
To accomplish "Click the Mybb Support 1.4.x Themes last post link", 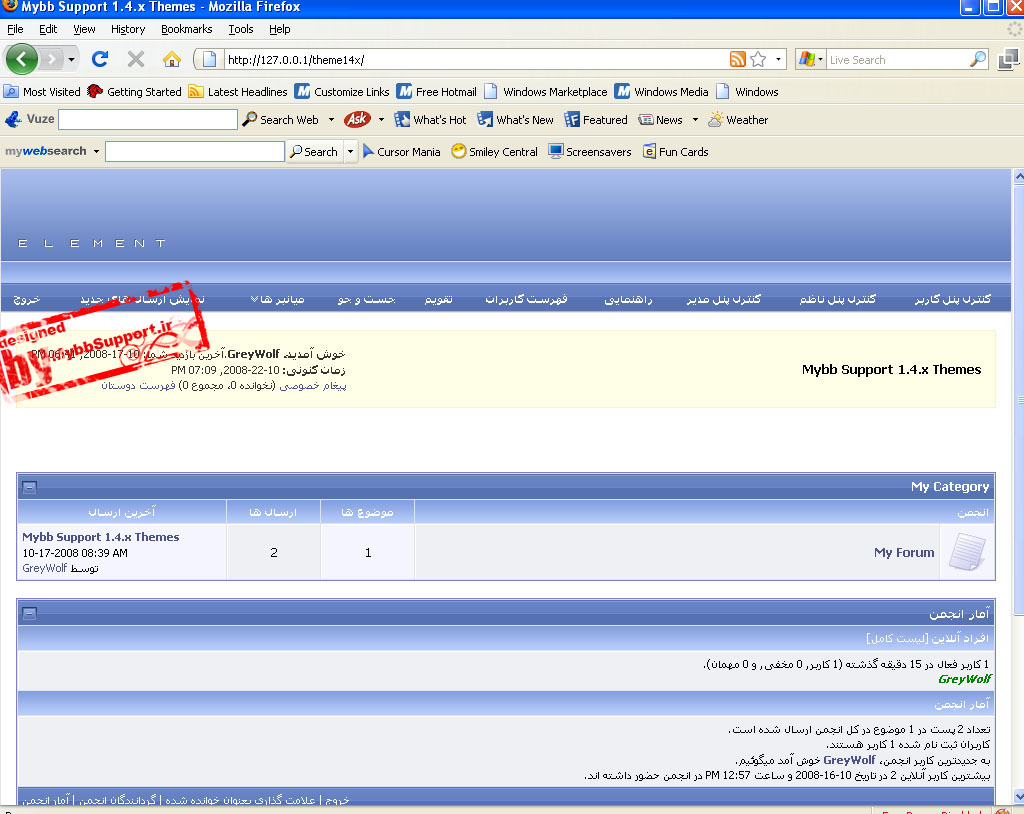I will point(100,537).
